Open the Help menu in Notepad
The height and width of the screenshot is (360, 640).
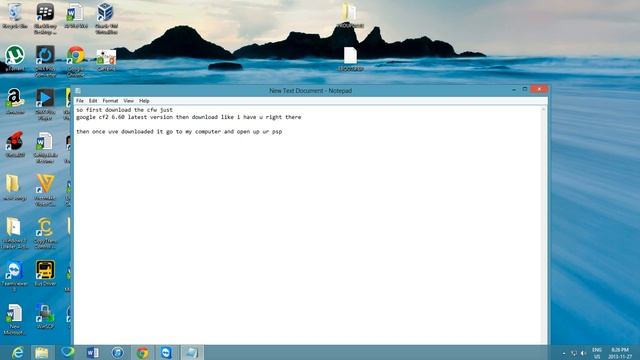coord(144,101)
